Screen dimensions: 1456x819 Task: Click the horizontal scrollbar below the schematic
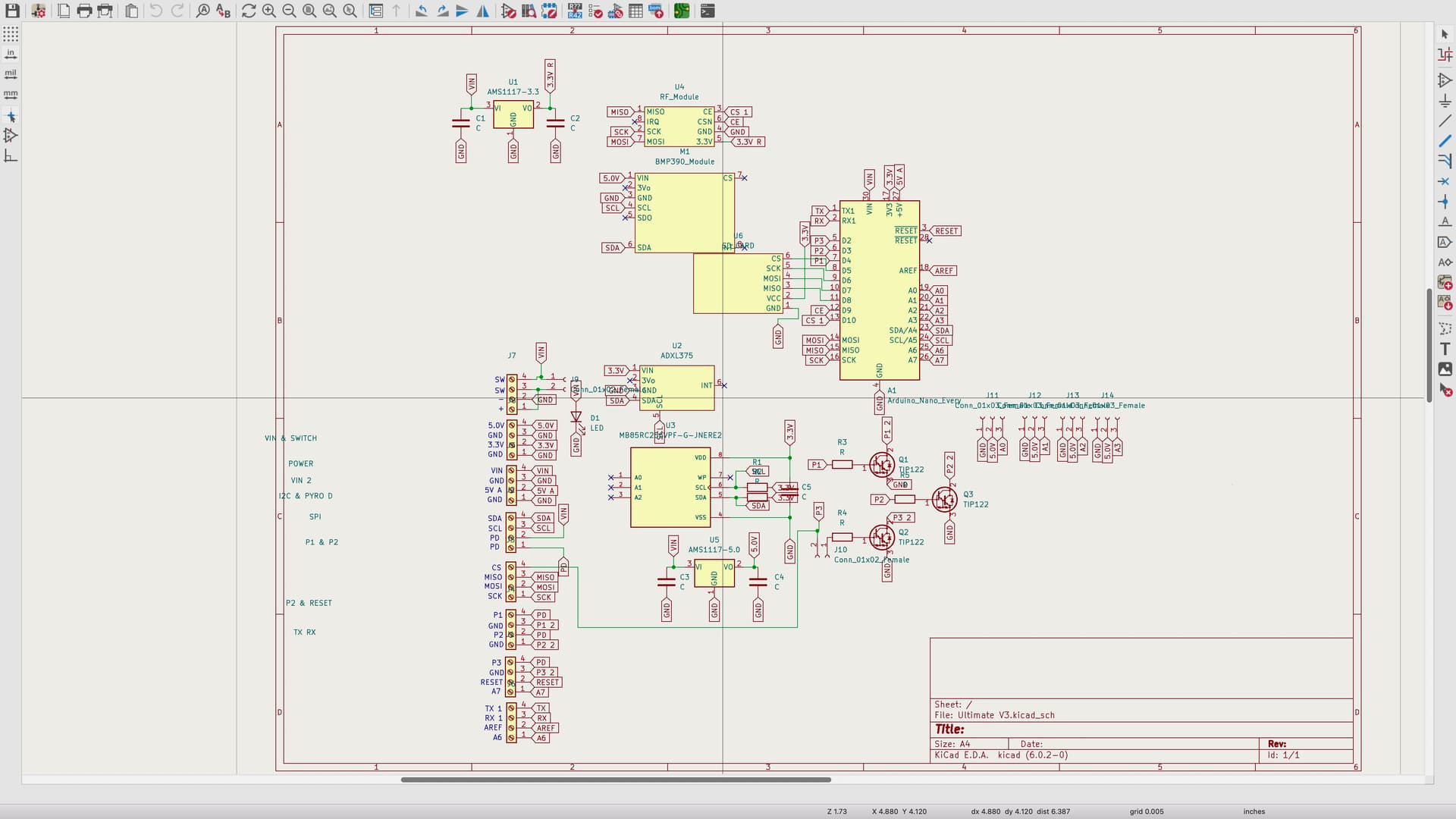(x=614, y=780)
